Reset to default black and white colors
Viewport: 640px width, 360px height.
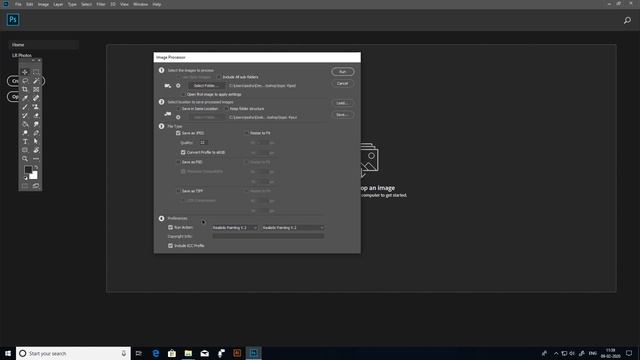(x=25, y=178)
